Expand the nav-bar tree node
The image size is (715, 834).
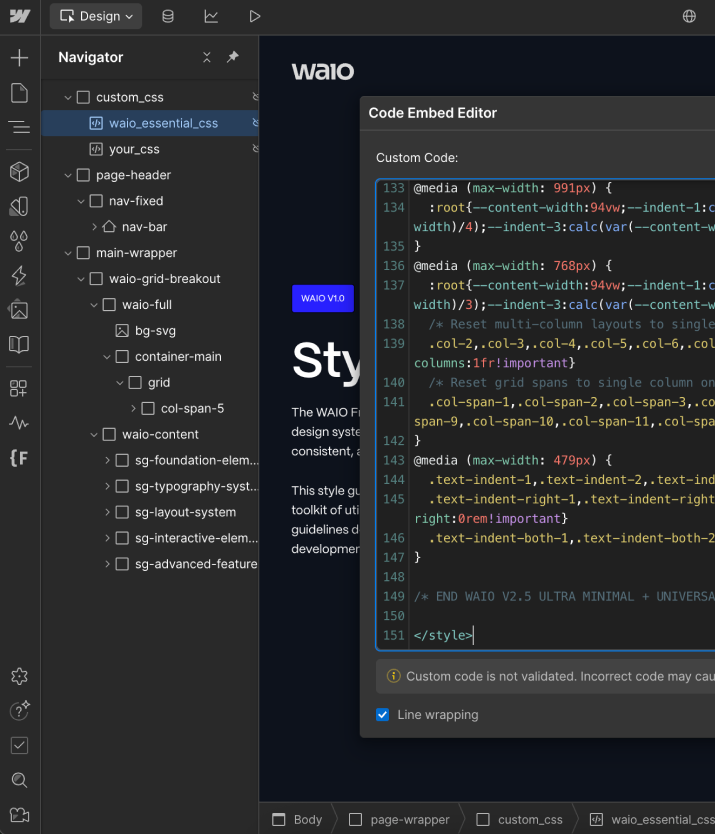click(x=94, y=227)
